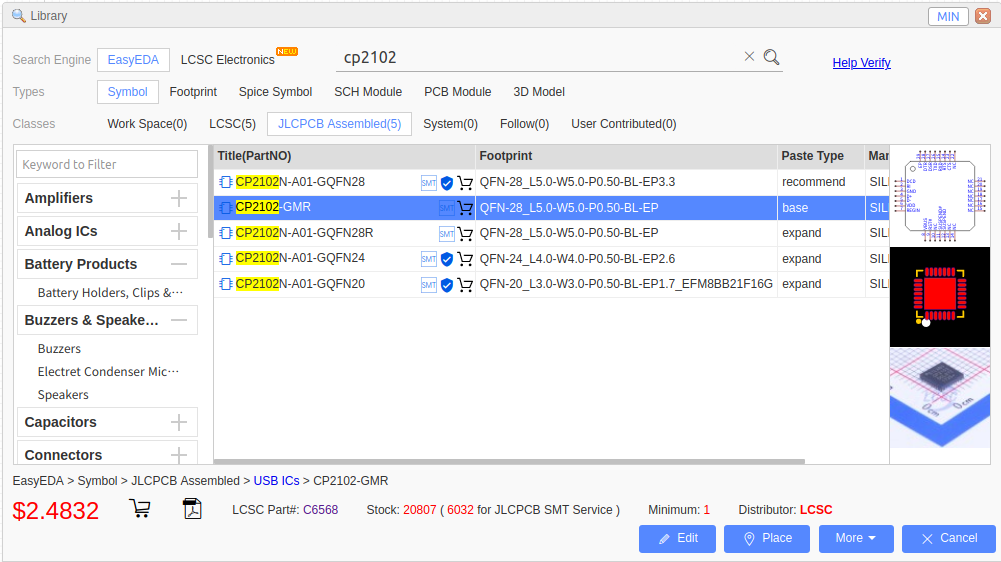Close the Library dialog
Viewport: 1001px width, 562px height.
tap(983, 16)
